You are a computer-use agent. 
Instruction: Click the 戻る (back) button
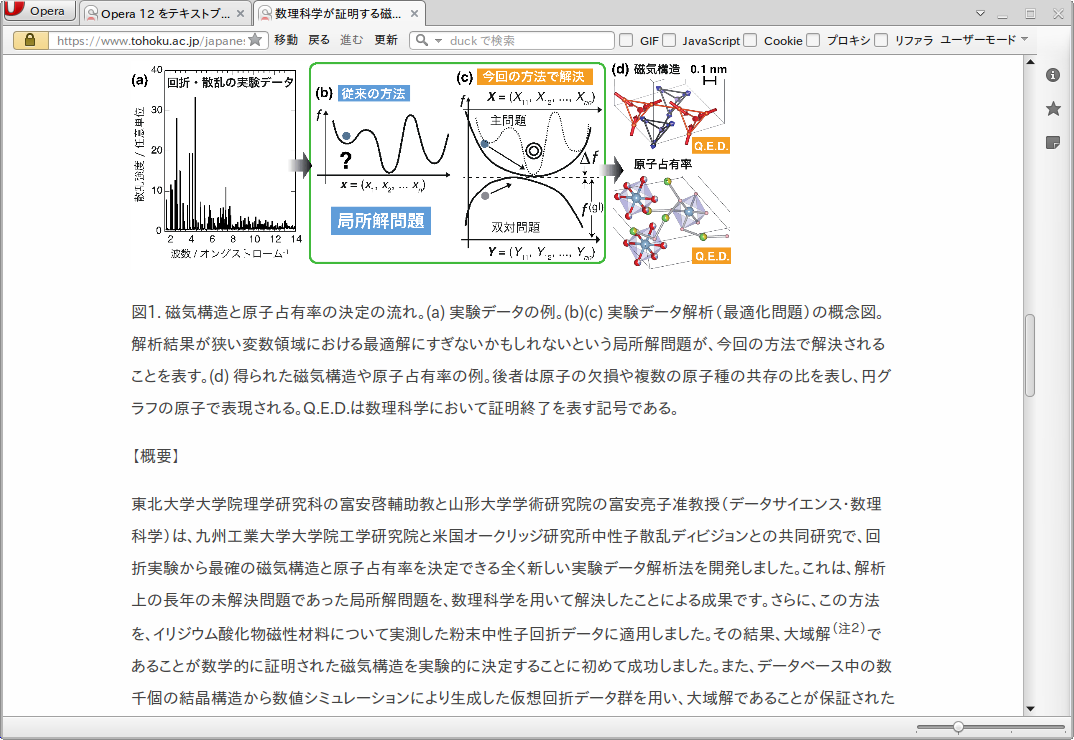[318, 40]
